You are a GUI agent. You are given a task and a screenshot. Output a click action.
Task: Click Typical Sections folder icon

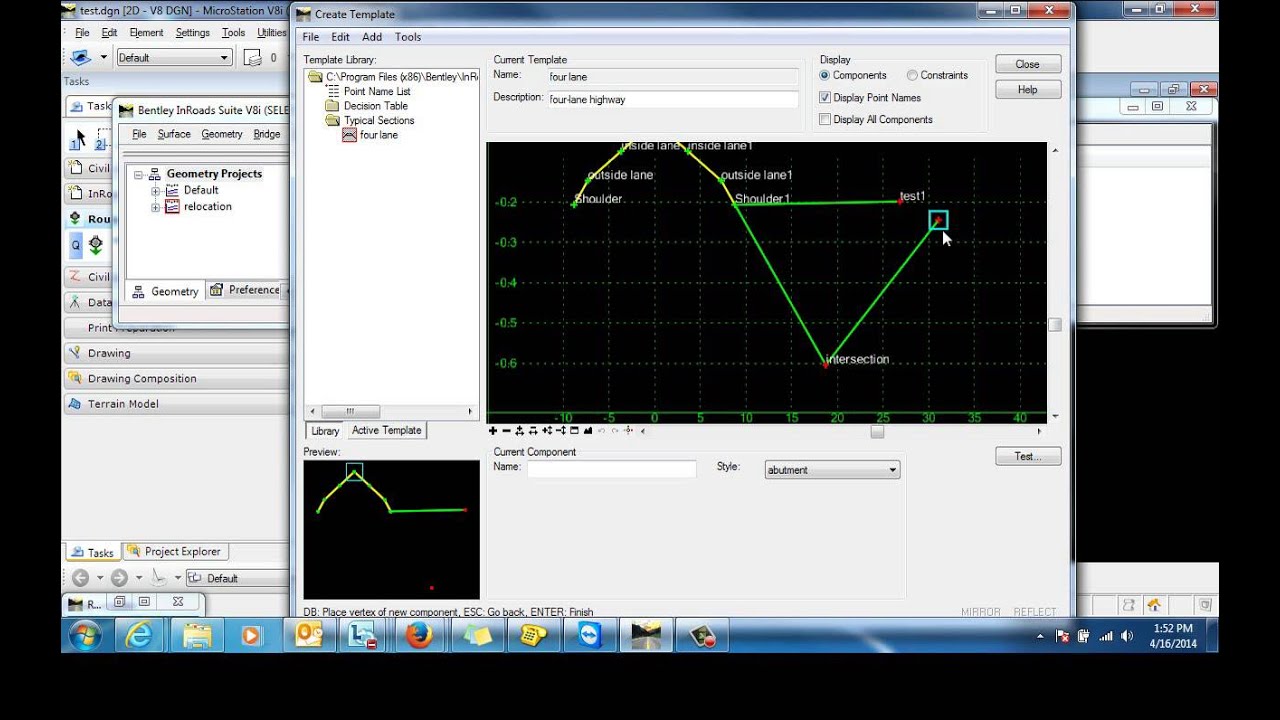tap(332, 120)
